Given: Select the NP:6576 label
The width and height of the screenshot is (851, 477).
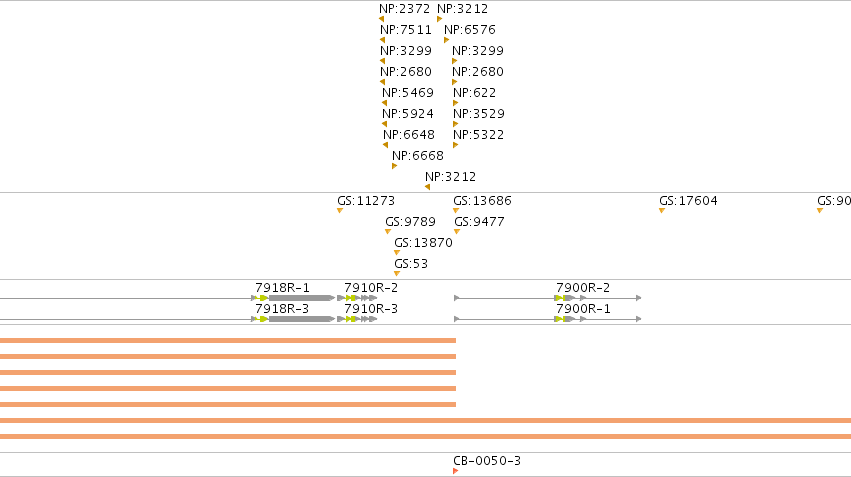Looking at the screenshot, I should pyautogui.click(x=470, y=30).
